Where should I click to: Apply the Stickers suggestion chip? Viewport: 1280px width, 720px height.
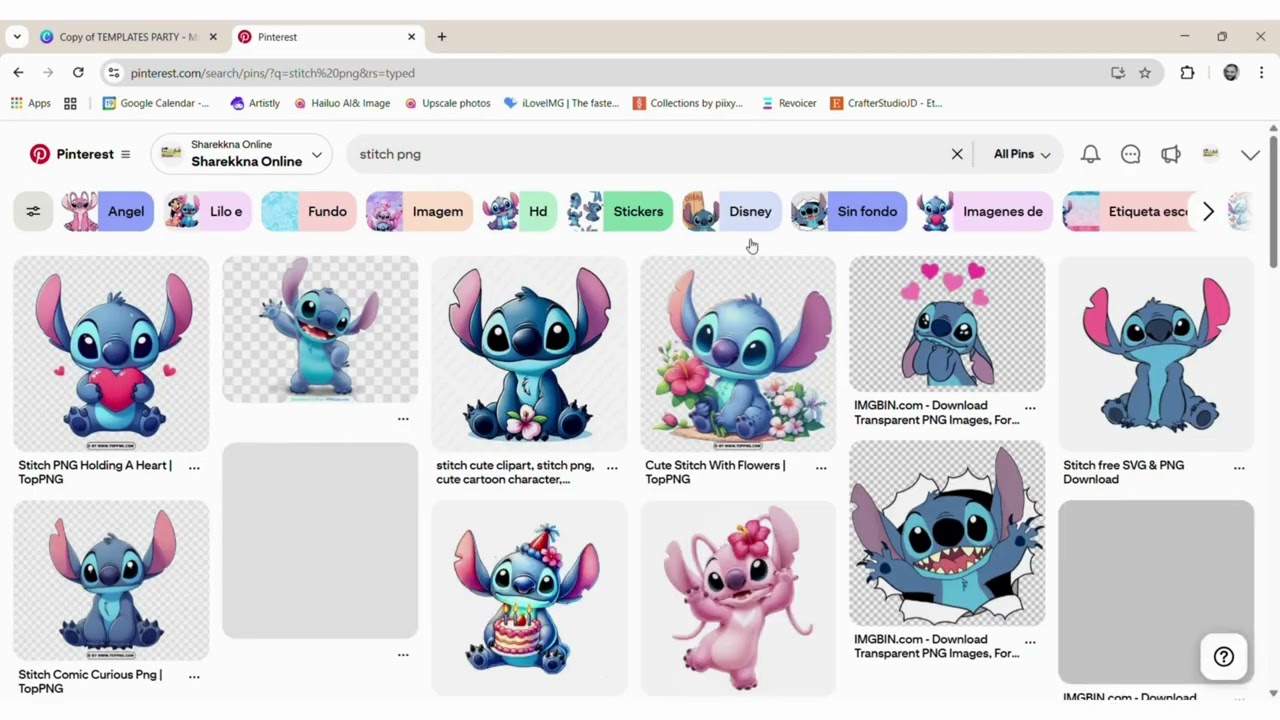pyautogui.click(x=620, y=211)
